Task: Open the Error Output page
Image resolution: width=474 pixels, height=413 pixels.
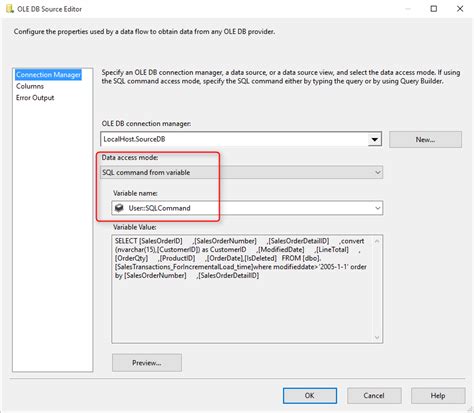Action: pyautogui.click(x=35, y=98)
